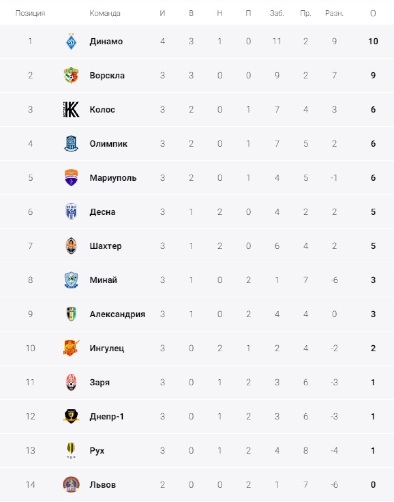Click the Шахтер club emblem
Screen dimensions: 394x502
tap(71, 246)
